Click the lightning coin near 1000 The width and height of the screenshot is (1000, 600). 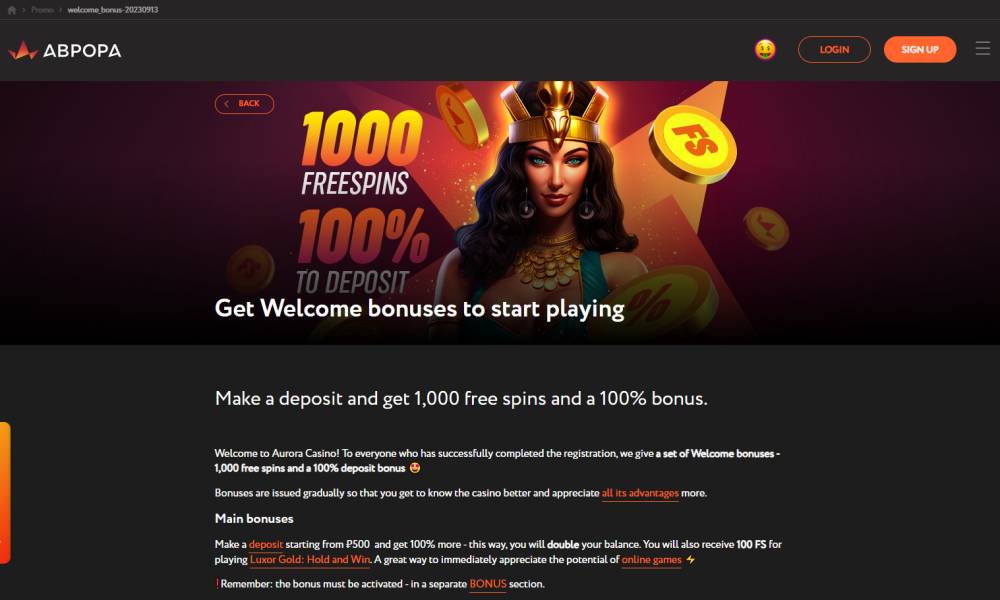point(463,115)
